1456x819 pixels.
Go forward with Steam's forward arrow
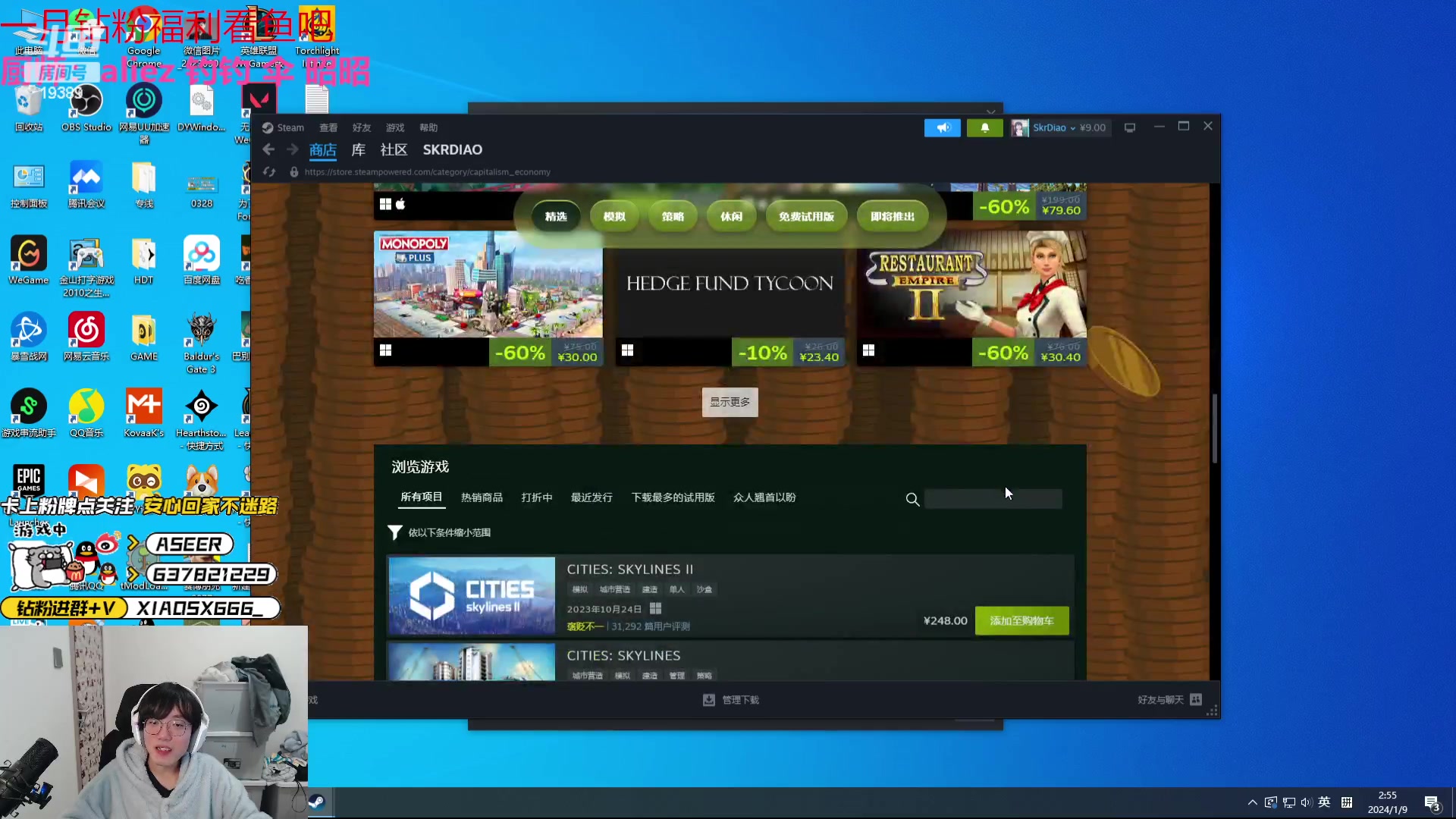(x=293, y=149)
